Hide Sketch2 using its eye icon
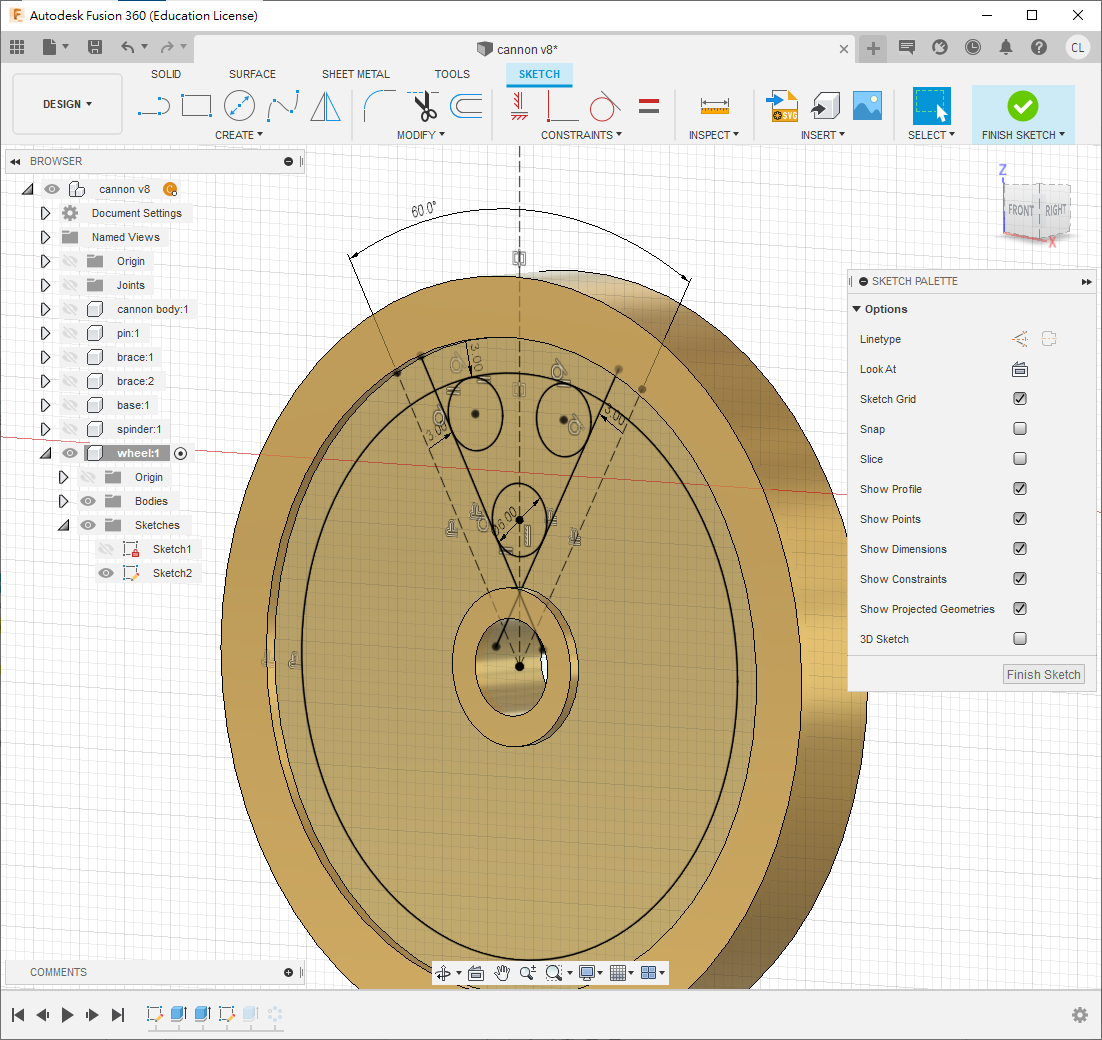This screenshot has width=1102, height=1040. point(106,573)
